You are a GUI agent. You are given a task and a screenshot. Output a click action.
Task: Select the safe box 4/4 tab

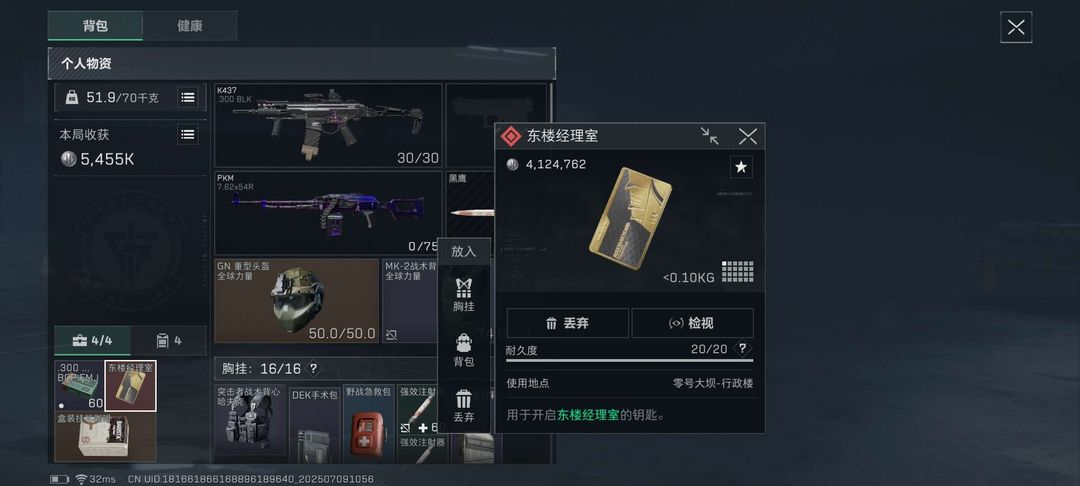[92, 341]
